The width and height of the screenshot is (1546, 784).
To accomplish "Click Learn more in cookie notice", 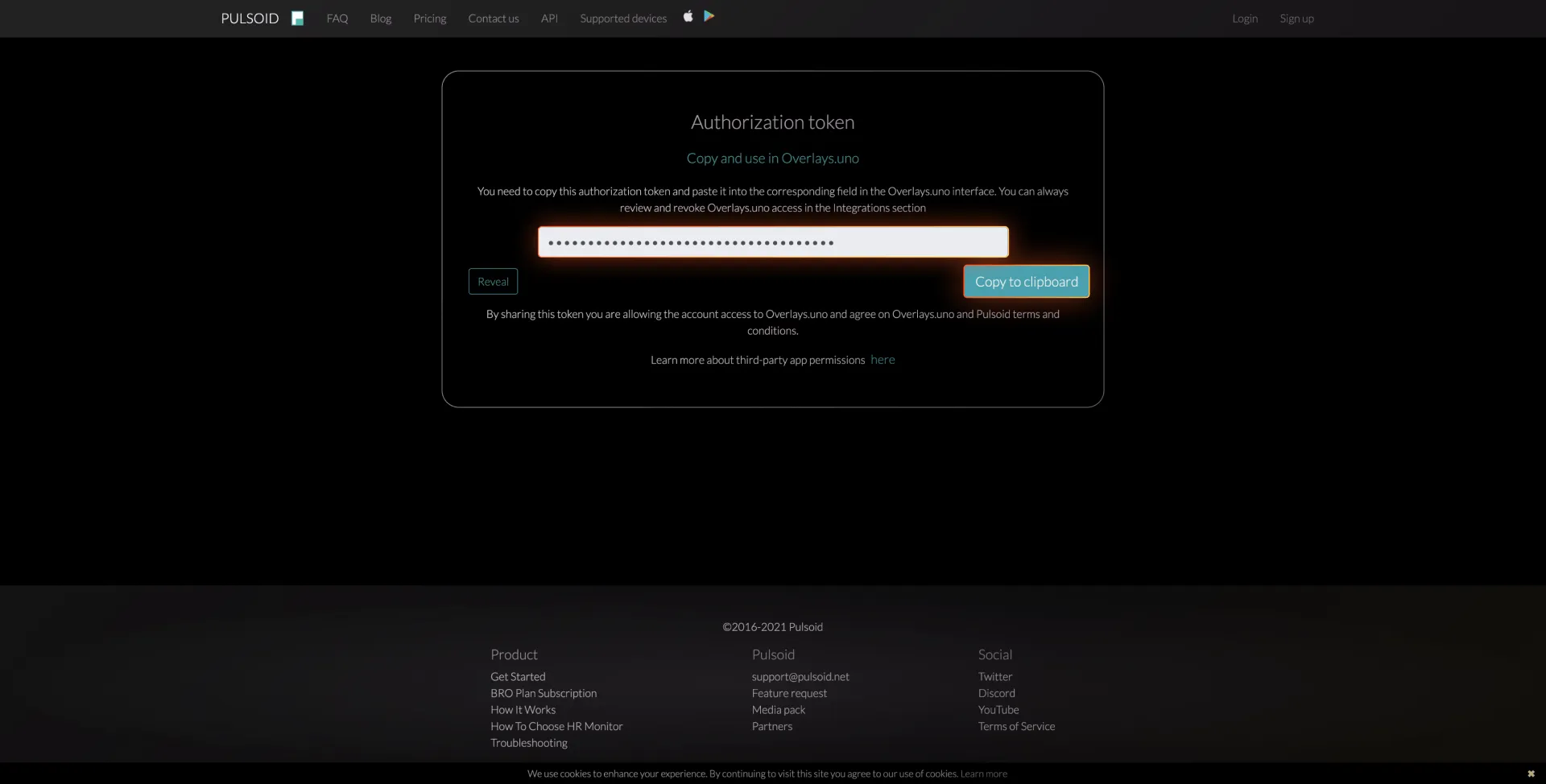I will [x=984, y=774].
